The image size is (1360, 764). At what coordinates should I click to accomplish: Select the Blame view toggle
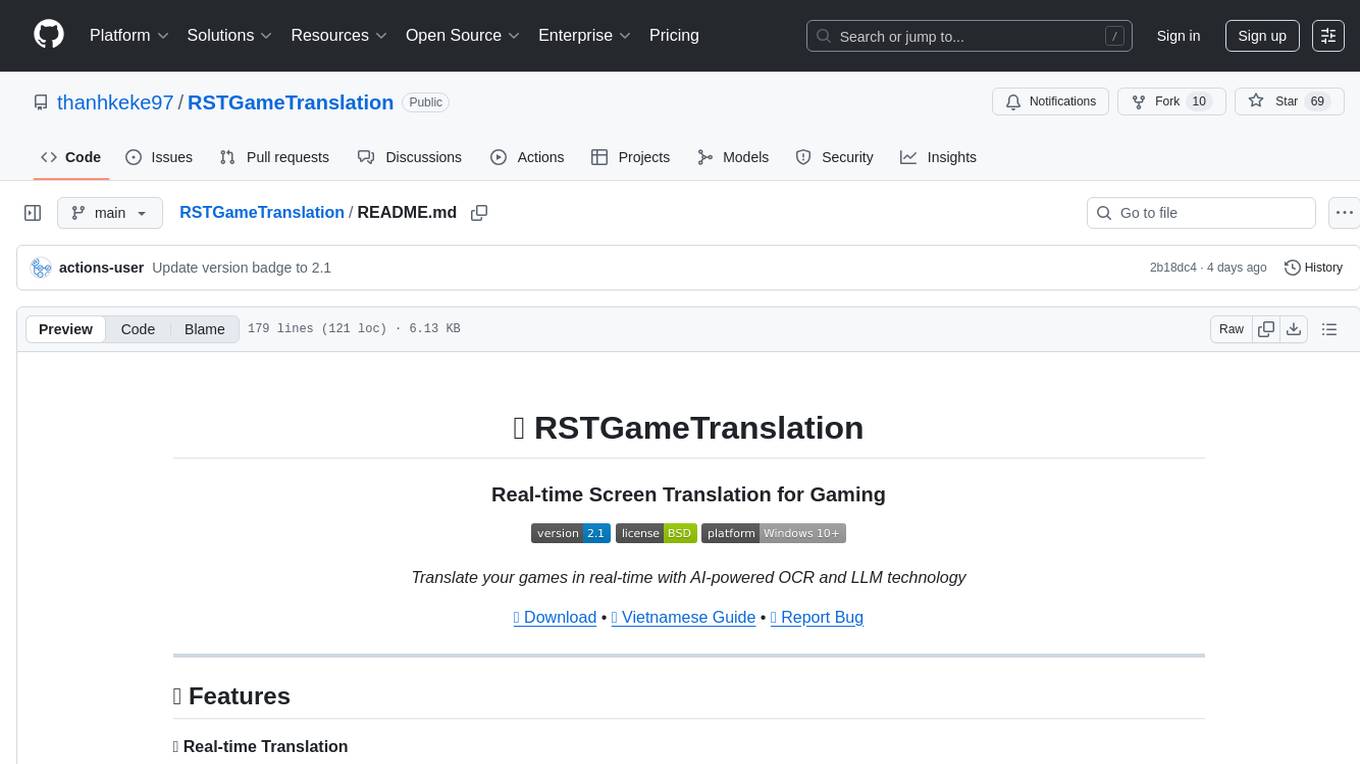click(x=204, y=329)
